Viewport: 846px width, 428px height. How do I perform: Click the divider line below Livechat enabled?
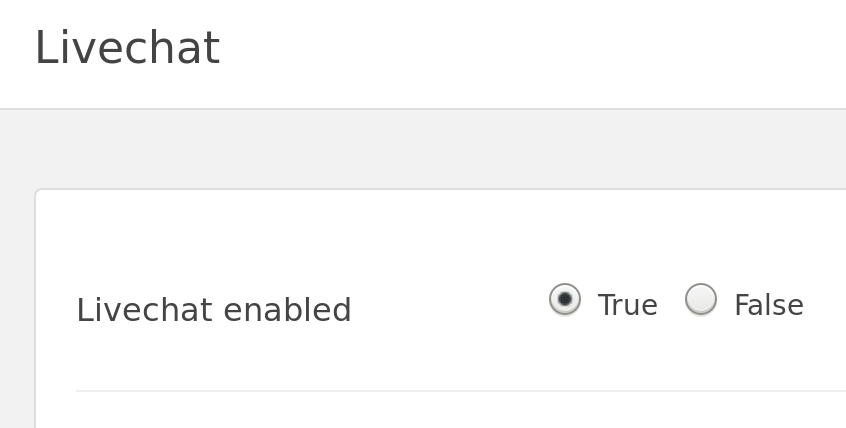[x=460, y=390]
